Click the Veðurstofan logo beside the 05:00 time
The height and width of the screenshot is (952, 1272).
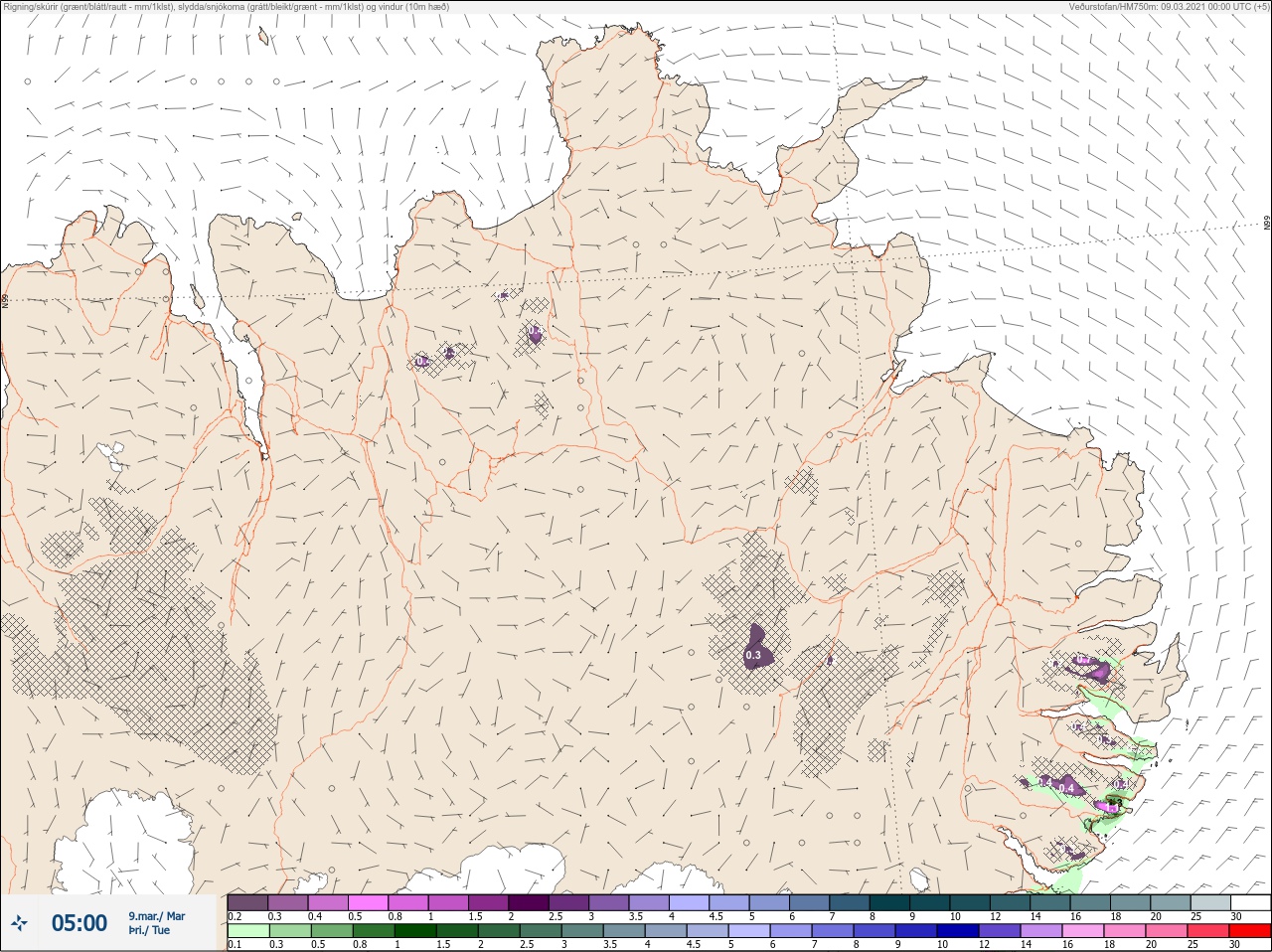[x=19, y=923]
